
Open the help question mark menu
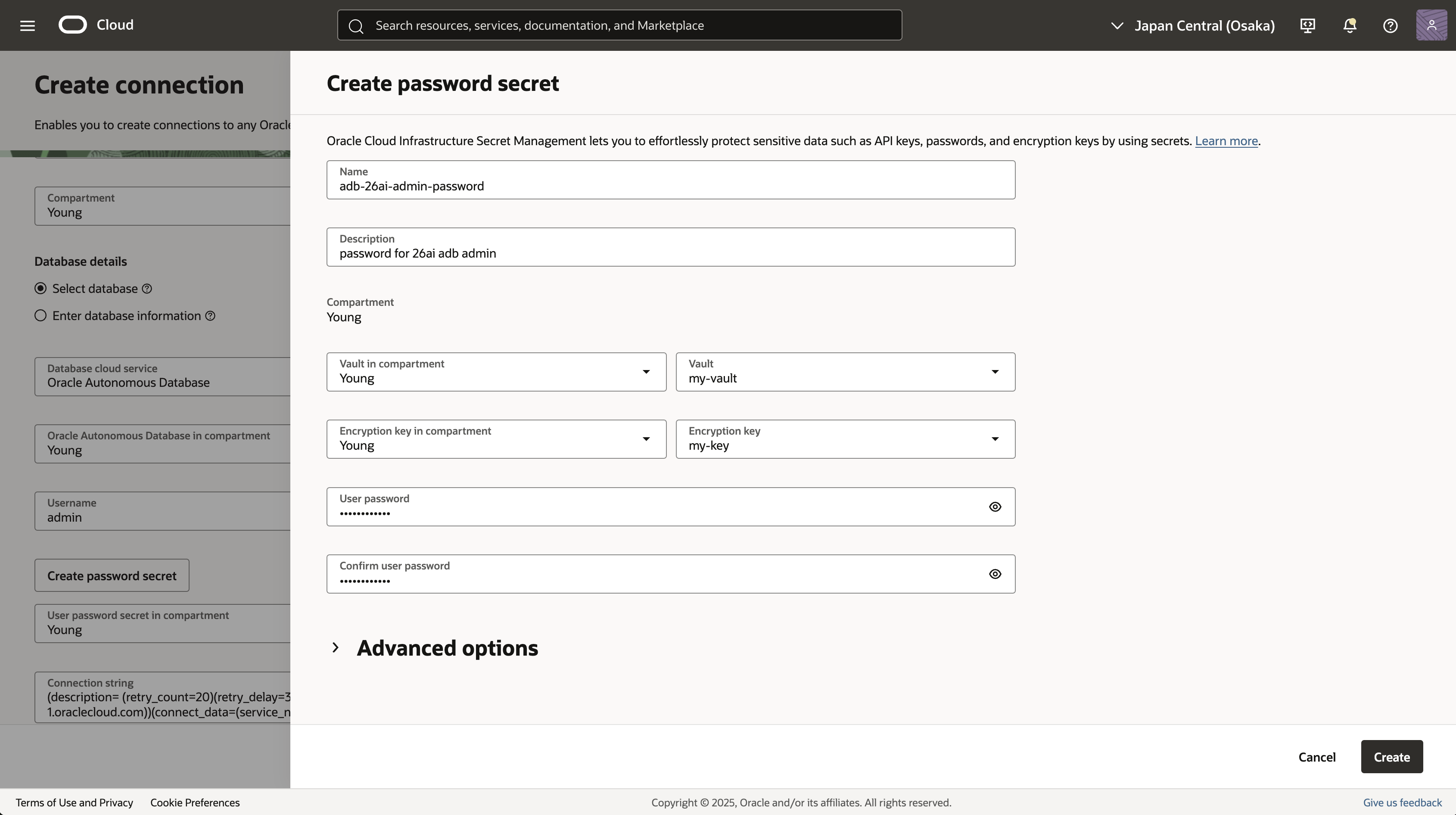tap(1390, 25)
